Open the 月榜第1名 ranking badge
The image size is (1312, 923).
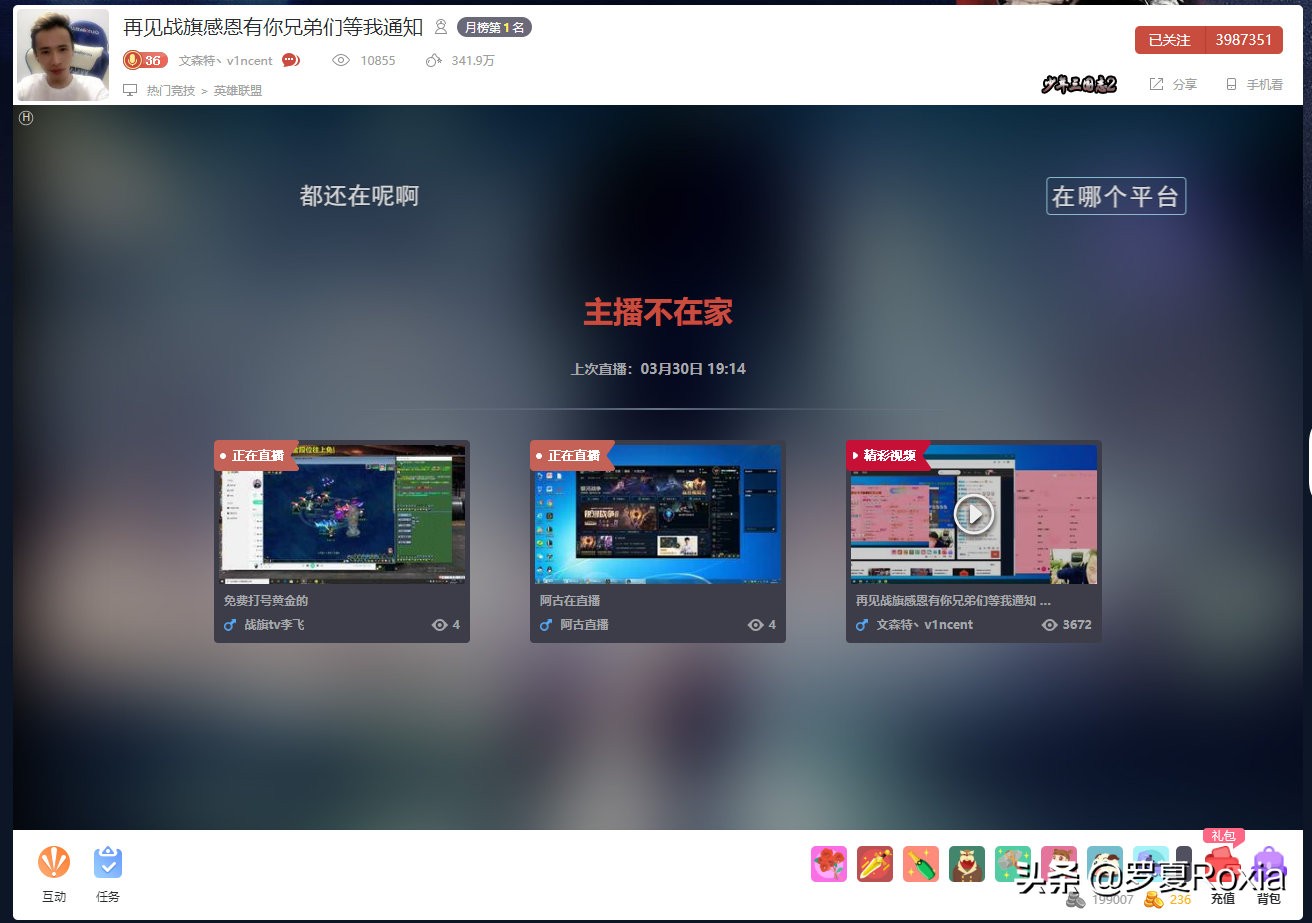[494, 27]
